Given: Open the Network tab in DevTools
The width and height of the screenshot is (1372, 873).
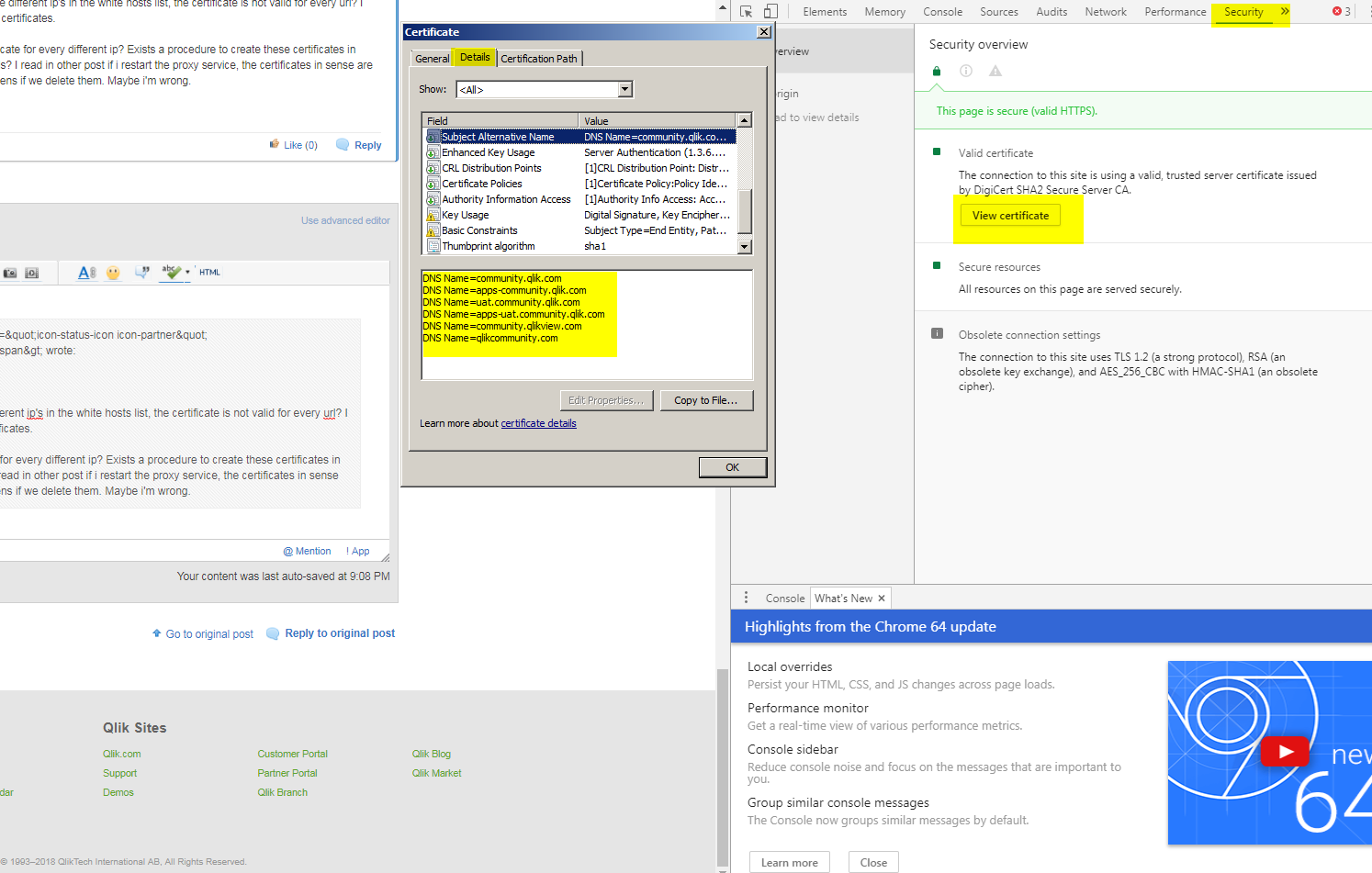Looking at the screenshot, I should (x=1106, y=12).
